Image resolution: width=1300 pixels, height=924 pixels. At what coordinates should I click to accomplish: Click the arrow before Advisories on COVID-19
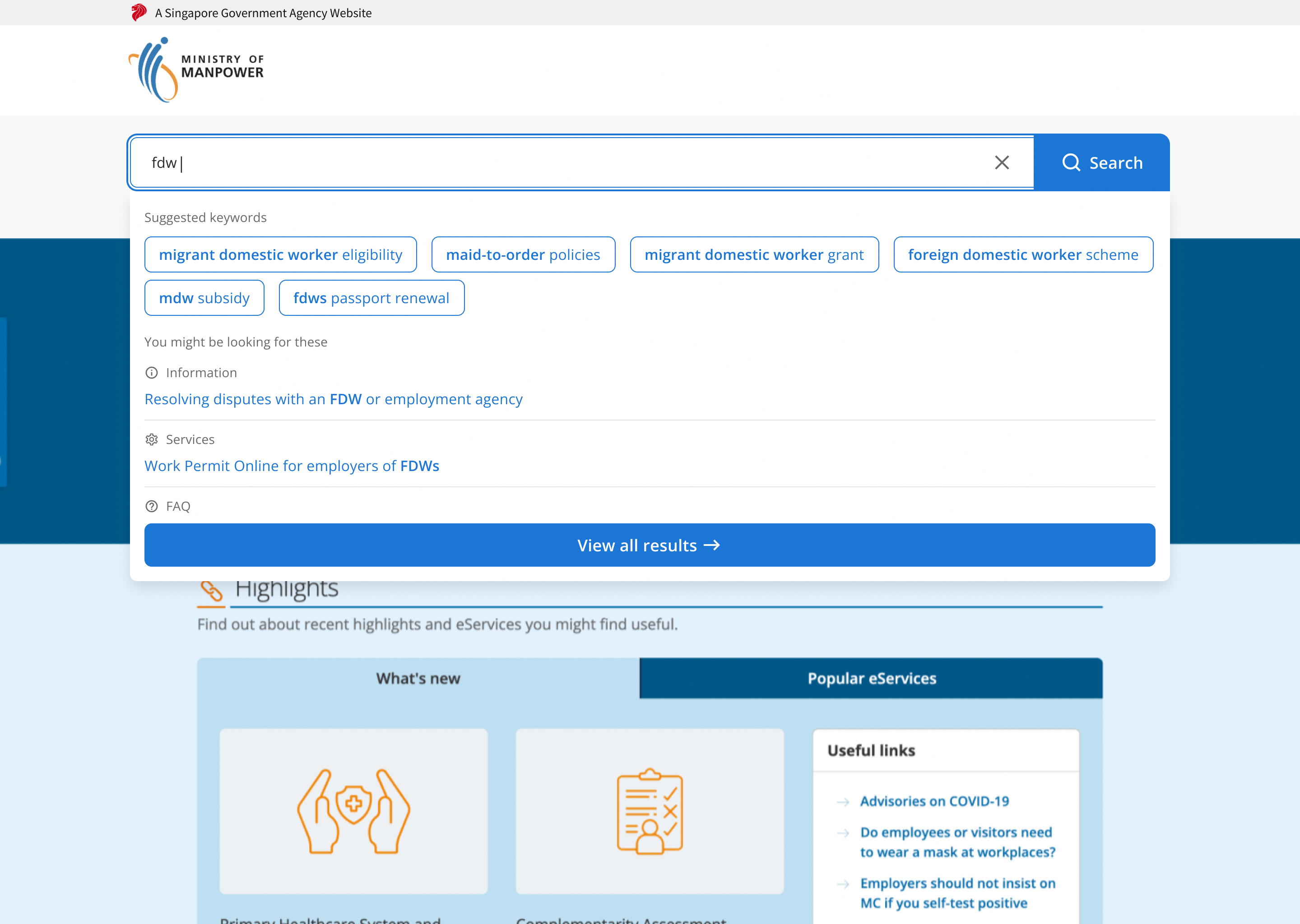843,802
